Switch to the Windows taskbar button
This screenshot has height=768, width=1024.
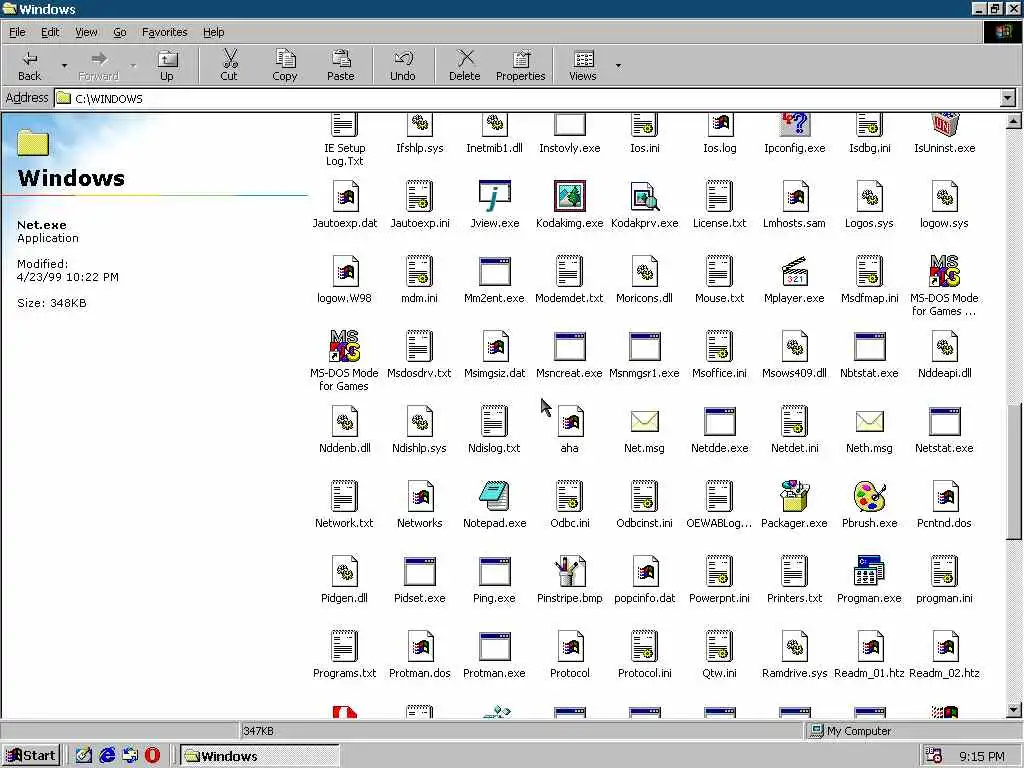click(260, 756)
